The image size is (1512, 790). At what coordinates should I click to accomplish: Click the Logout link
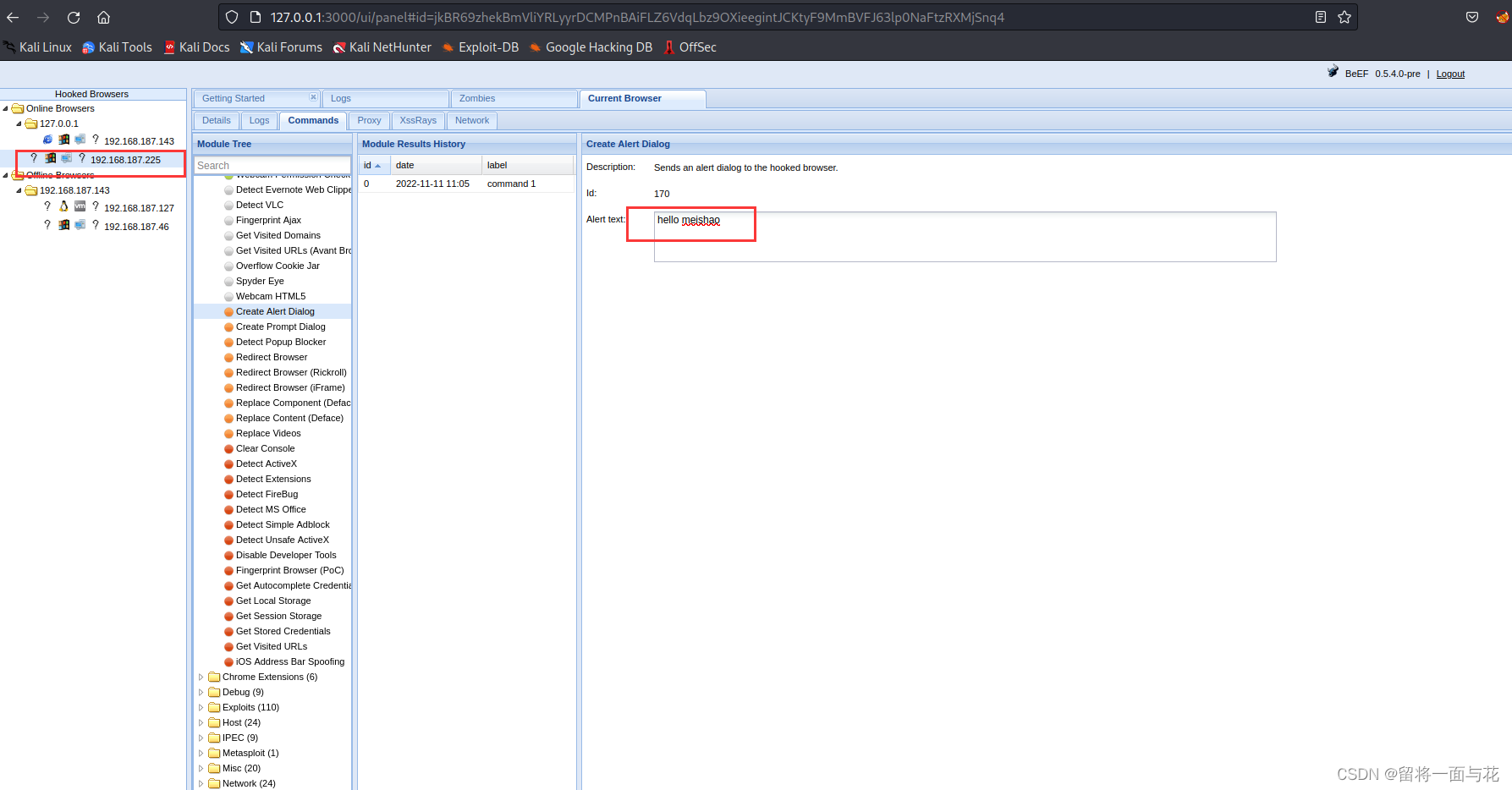(1450, 74)
